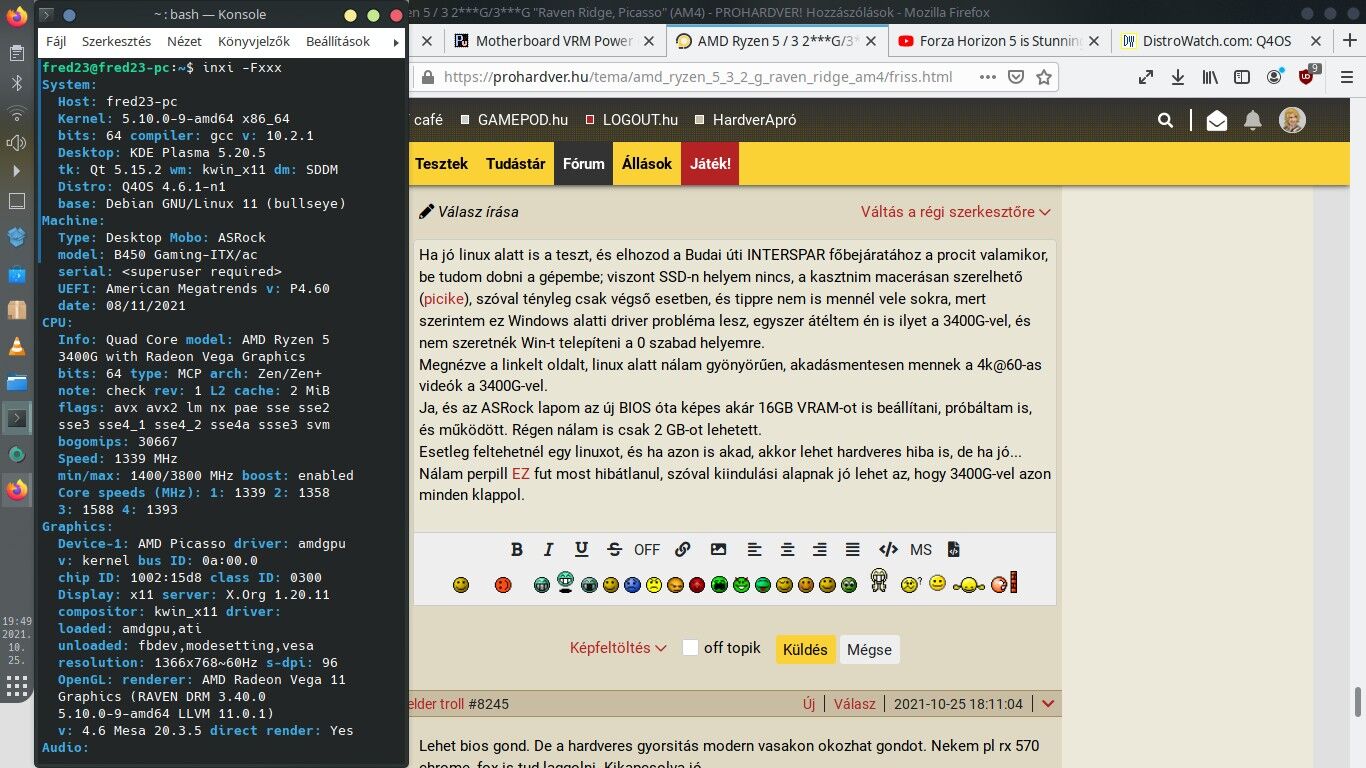
Task: Align reply text to the left
Action: [754, 549]
